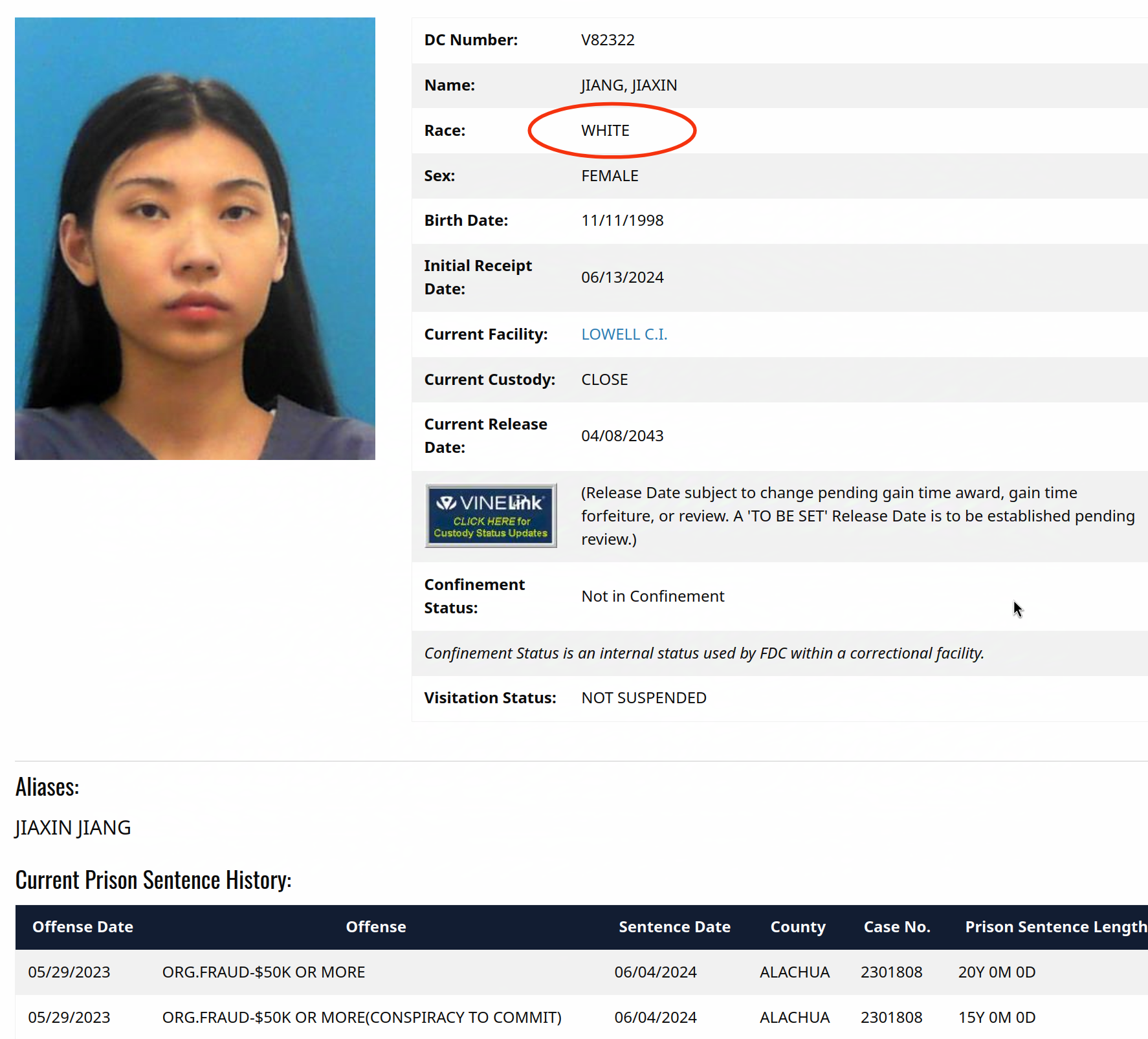The height and width of the screenshot is (1039, 1148).
Task: Select the DC Number value V82322
Action: pyautogui.click(x=608, y=40)
